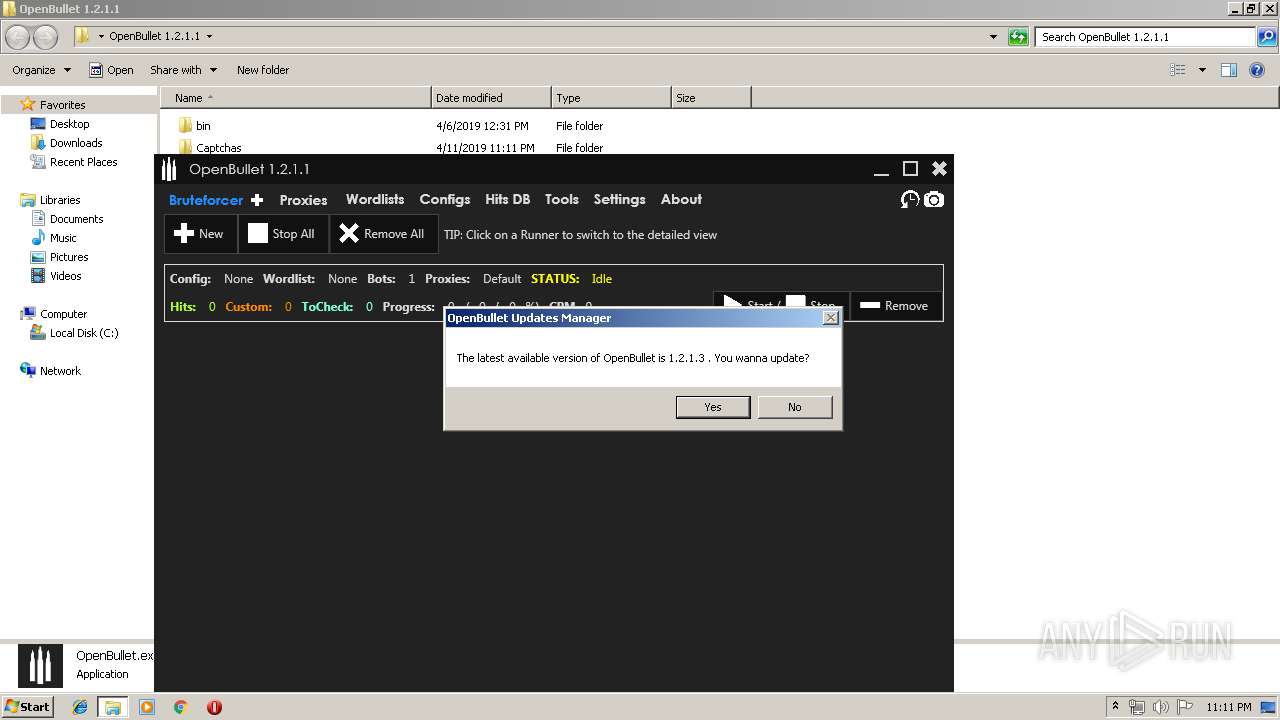This screenshot has width=1280, height=720.
Task: Sort by Type column header
Action: pos(611,98)
